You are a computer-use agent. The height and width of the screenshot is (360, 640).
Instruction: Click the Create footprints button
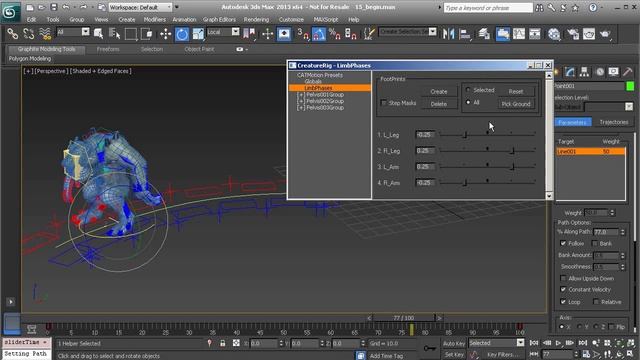tap(438, 91)
